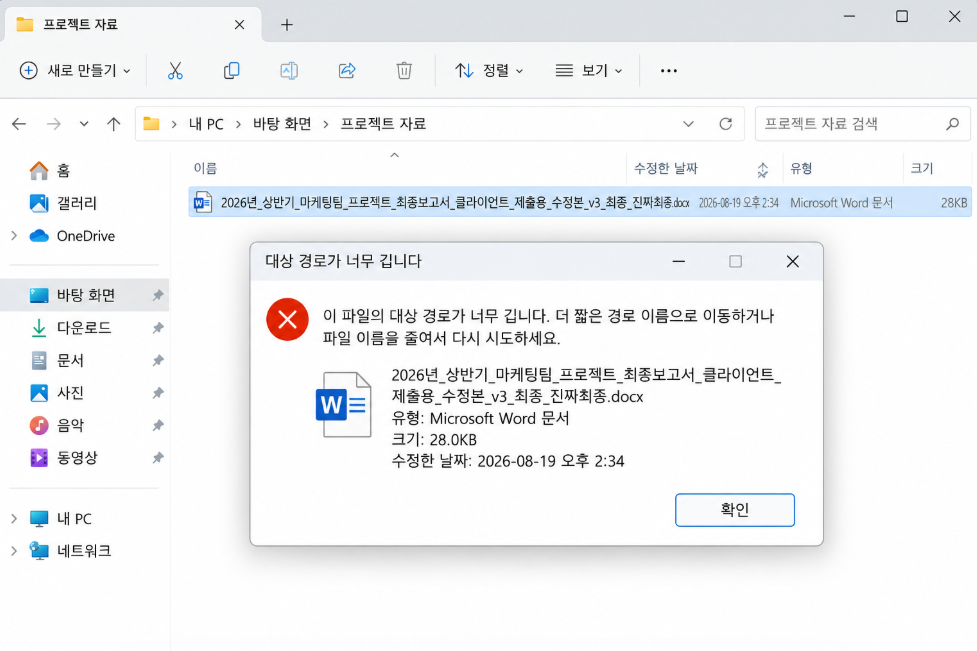Click the Copy icon in toolbar
The width and height of the screenshot is (977, 651).
pos(232,70)
